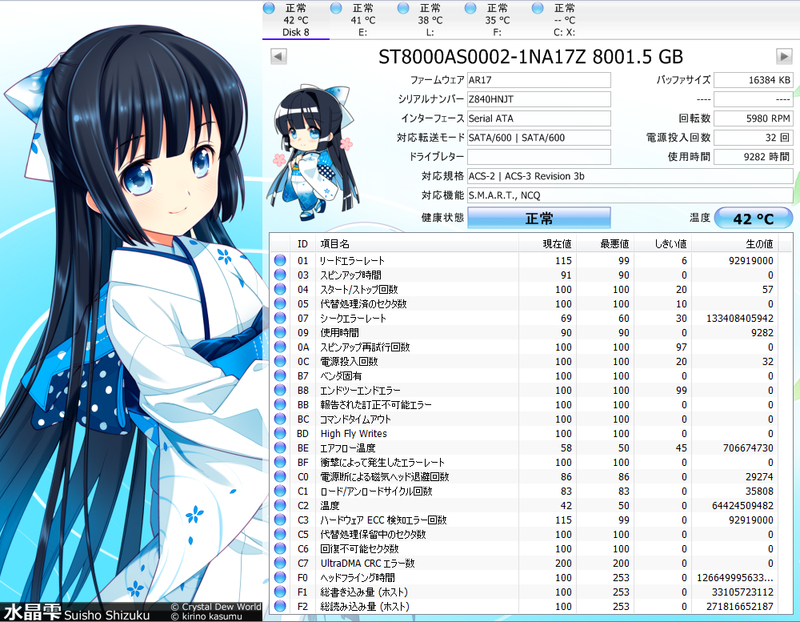
Task: Click the status orb of row 09
Action: (280, 332)
